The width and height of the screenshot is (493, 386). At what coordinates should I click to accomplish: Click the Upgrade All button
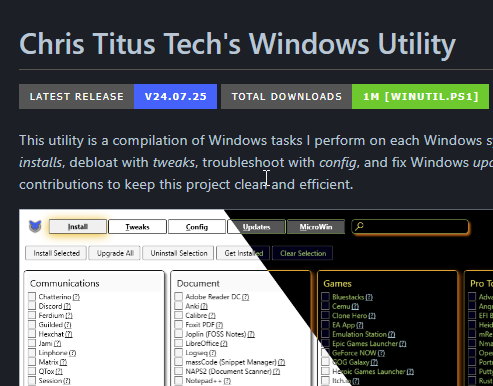(115, 253)
